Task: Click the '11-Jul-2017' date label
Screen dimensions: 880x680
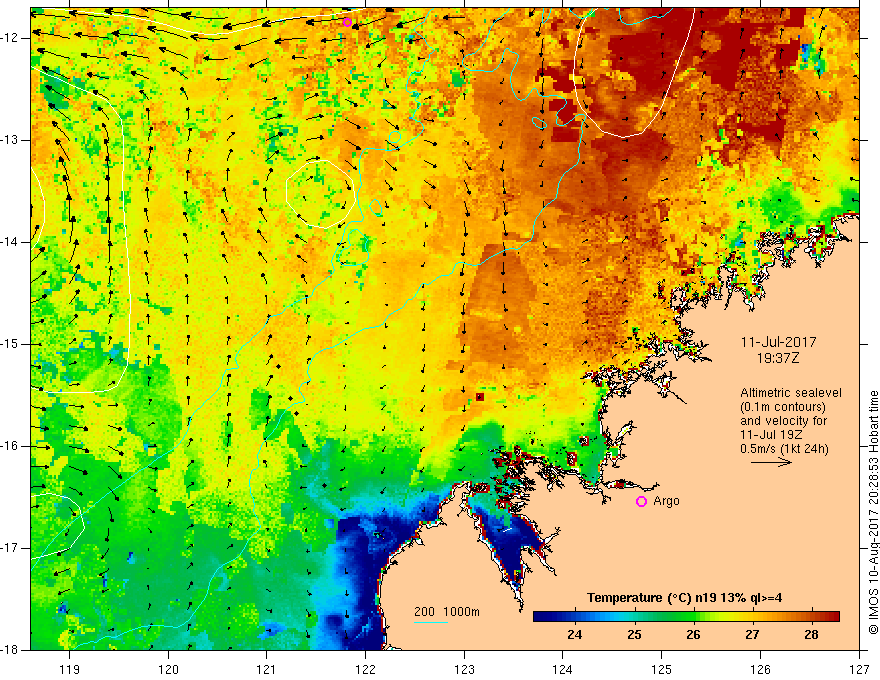Action: coord(778,342)
